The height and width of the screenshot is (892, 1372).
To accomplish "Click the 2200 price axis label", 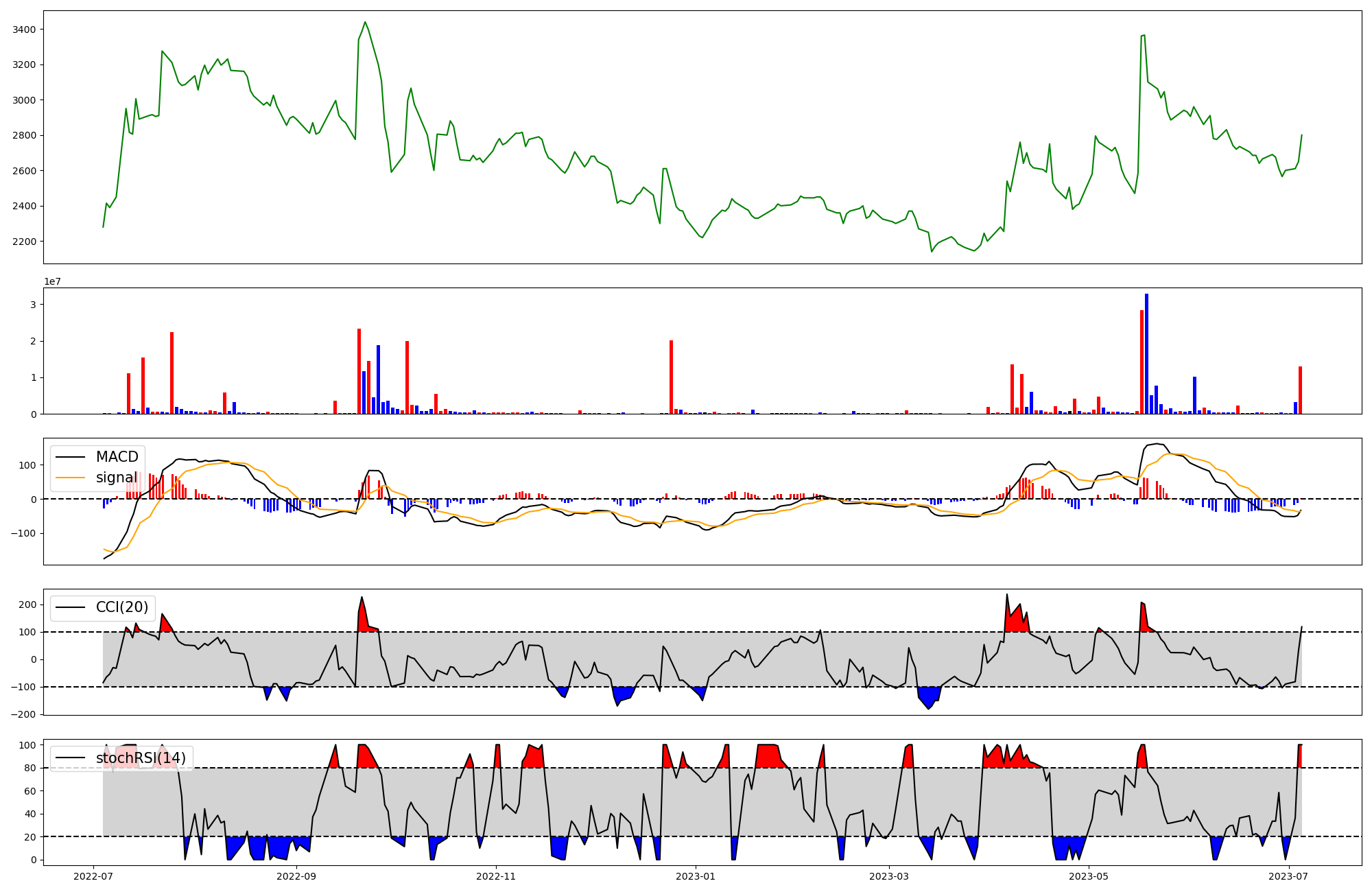I will (x=24, y=242).
